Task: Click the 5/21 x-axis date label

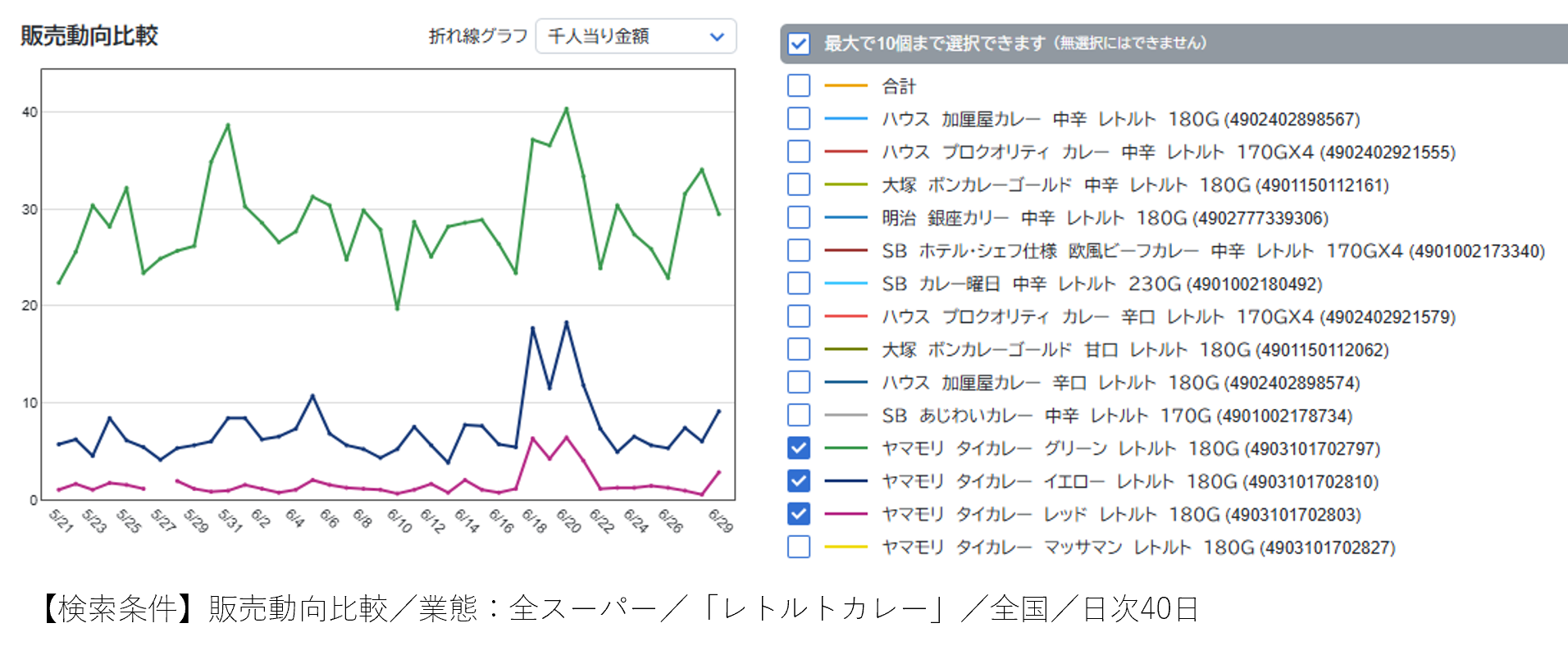Action: 61,520
